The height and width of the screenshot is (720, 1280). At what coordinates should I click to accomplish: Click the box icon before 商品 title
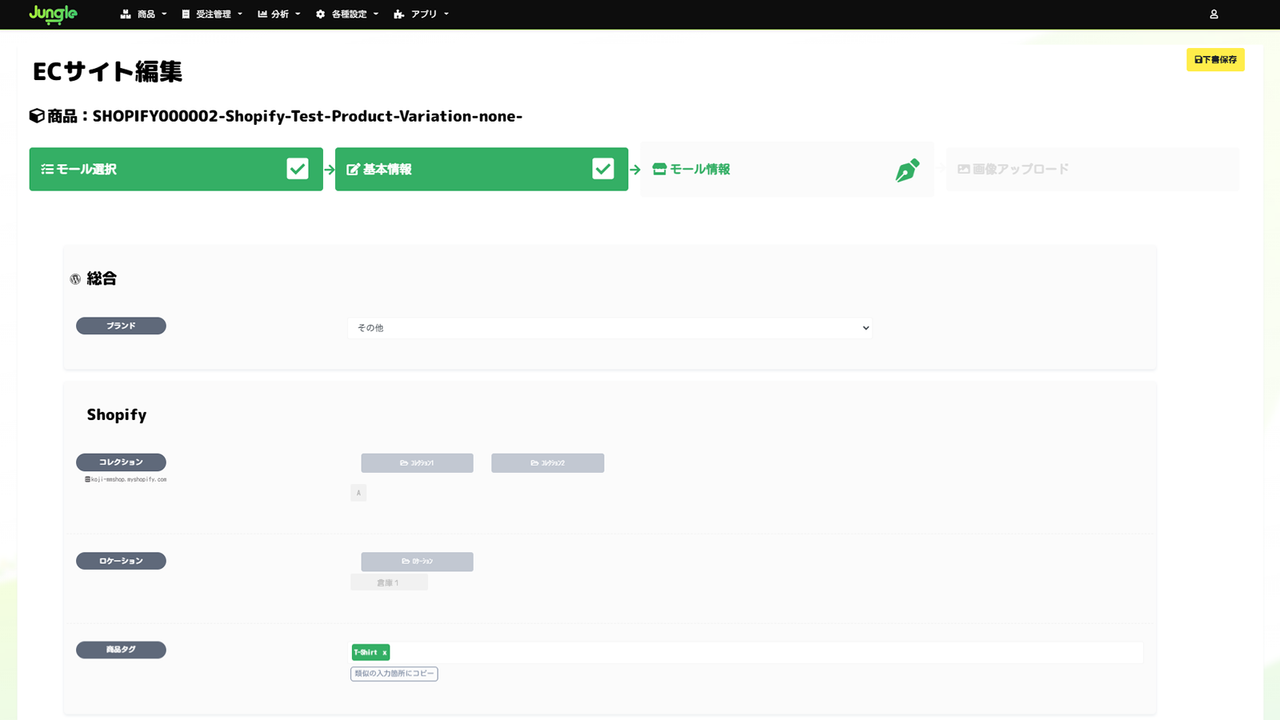click(x=37, y=116)
